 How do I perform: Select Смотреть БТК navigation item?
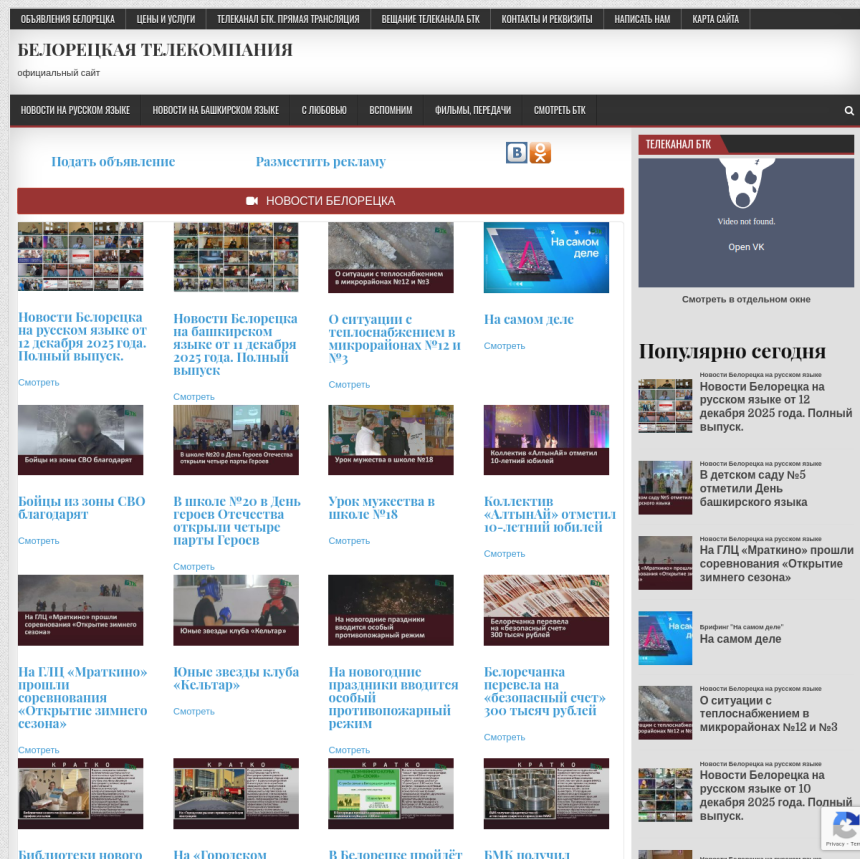coord(559,110)
